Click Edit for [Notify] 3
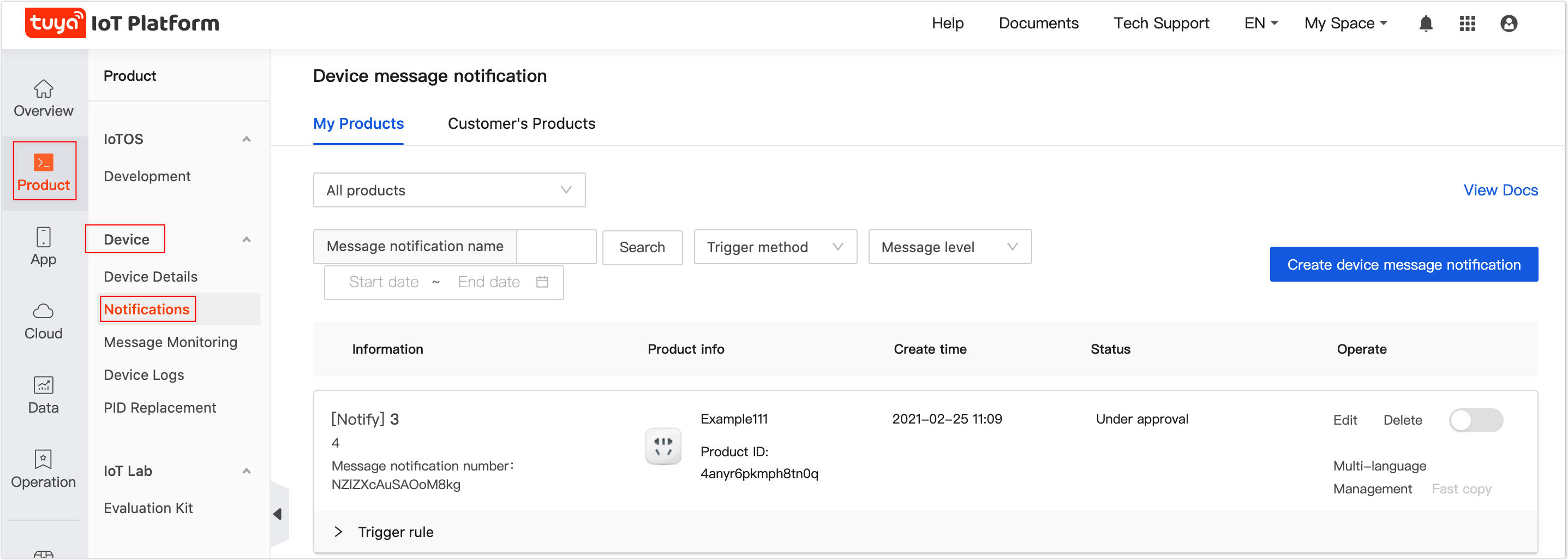The height and width of the screenshot is (560, 1568). [x=1345, y=420]
